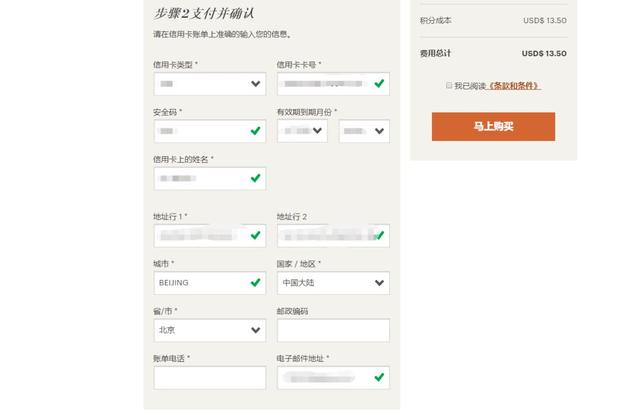640x415 pixels.
Task: Open the 国家/地区 country dropdown
Action: pyautogui.click(x=333, y=283)
